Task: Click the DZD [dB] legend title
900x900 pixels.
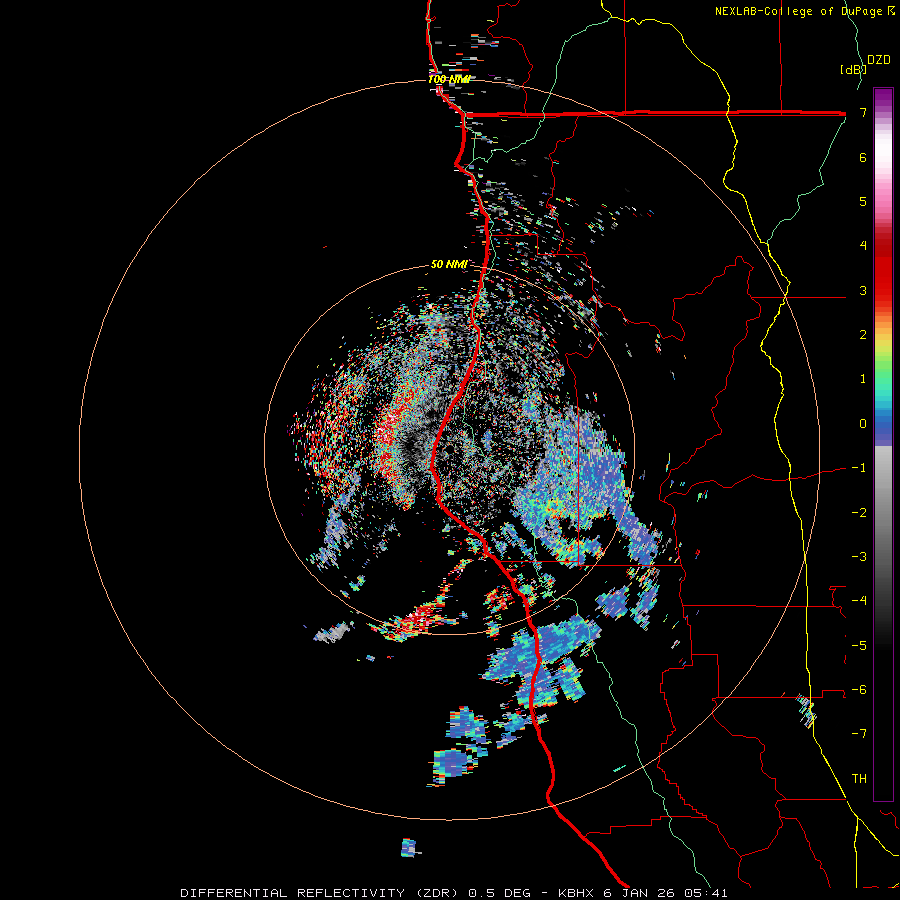Action: pos(865,64)
